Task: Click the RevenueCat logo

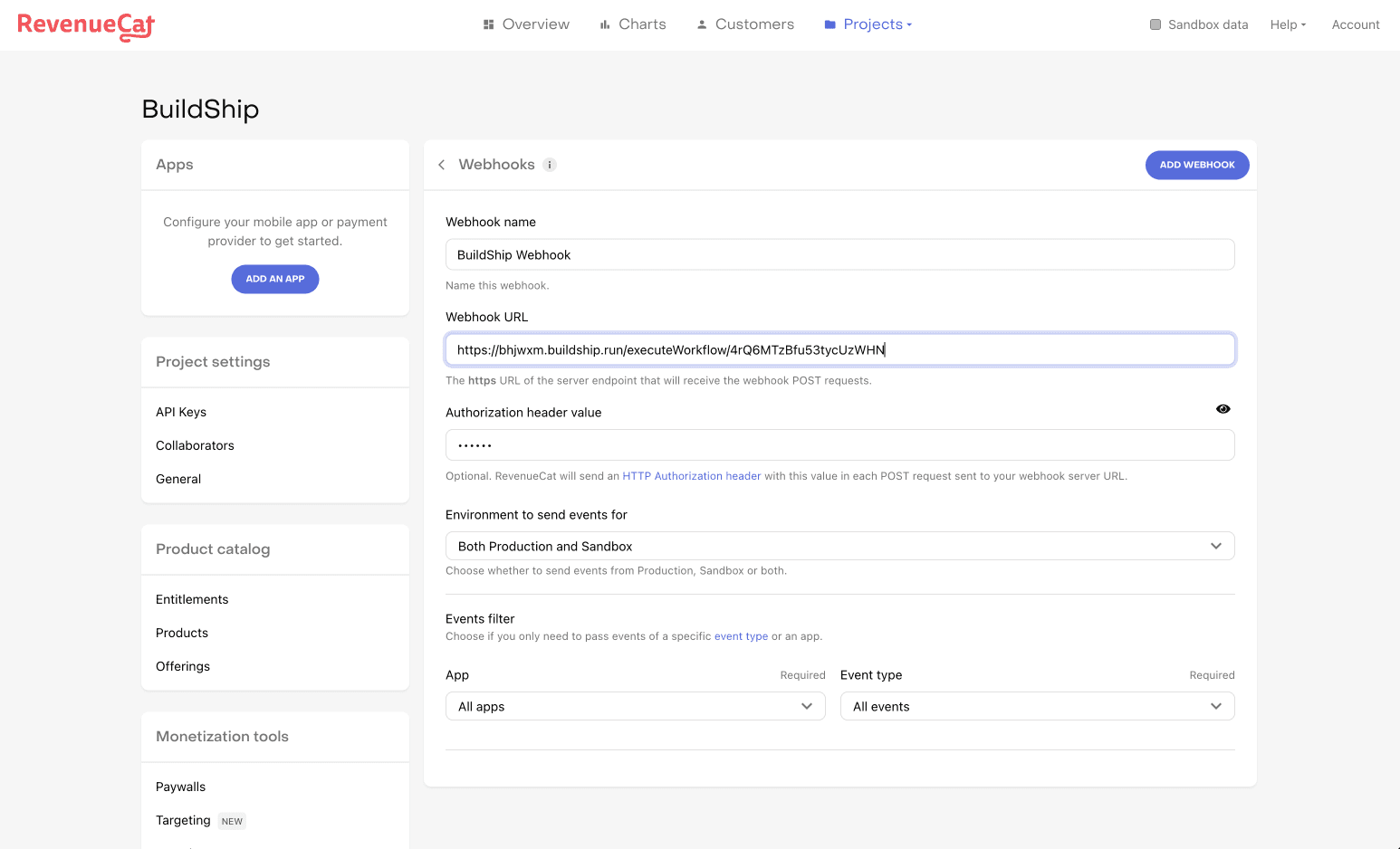Action: click(85, 25)
